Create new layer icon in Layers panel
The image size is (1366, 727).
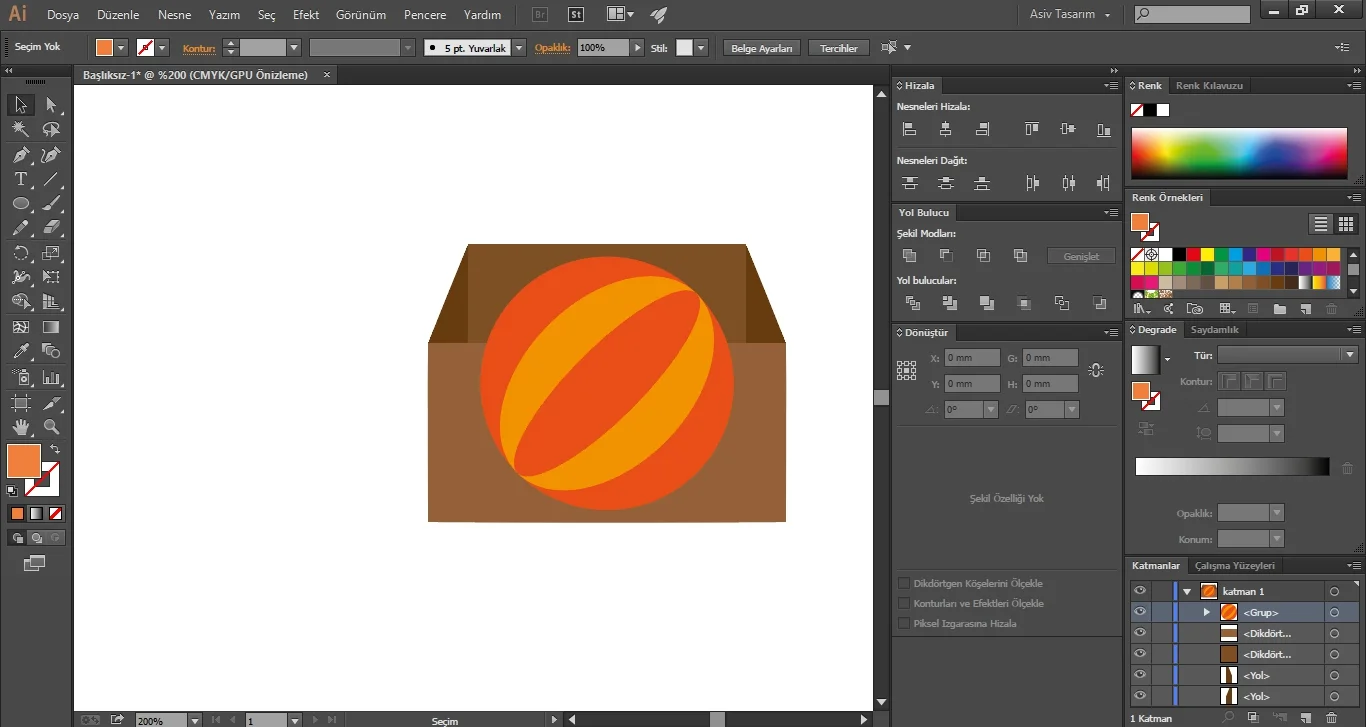pos(1305,718)
